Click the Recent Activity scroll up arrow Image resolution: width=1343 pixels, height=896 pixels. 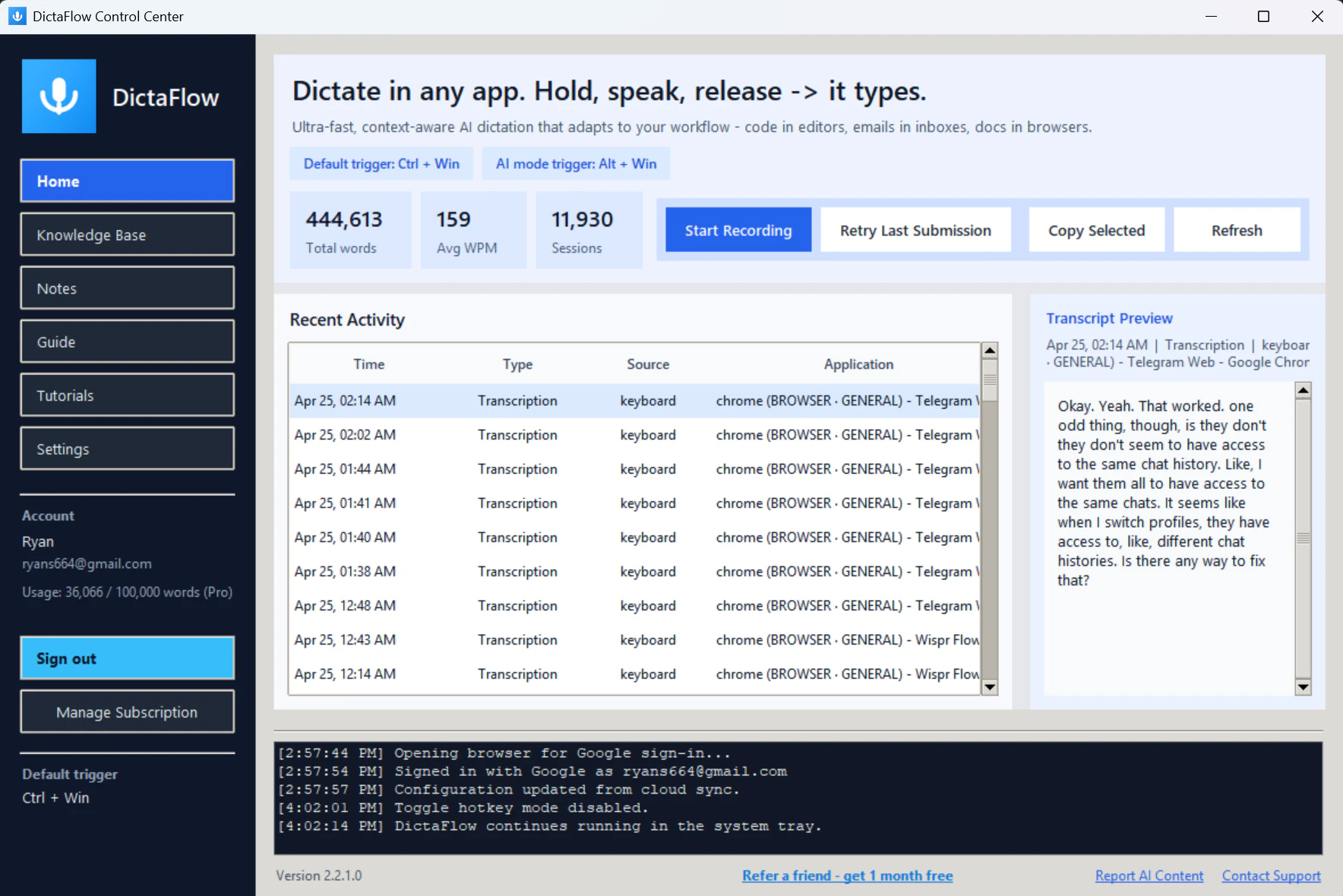990,350
